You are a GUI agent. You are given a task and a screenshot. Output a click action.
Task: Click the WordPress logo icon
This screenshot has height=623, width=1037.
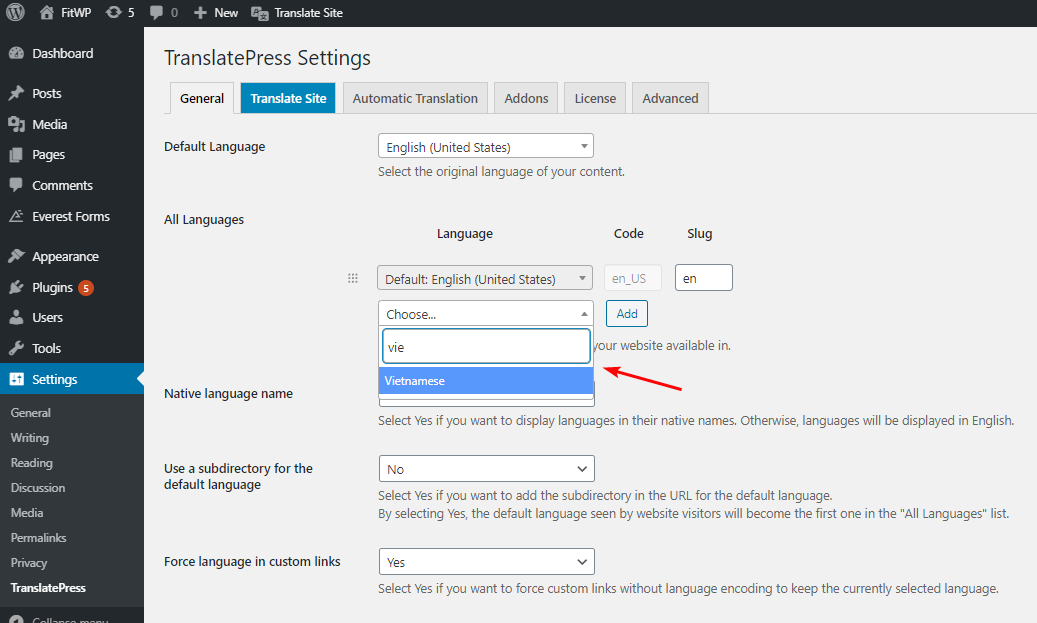[15, 13]
